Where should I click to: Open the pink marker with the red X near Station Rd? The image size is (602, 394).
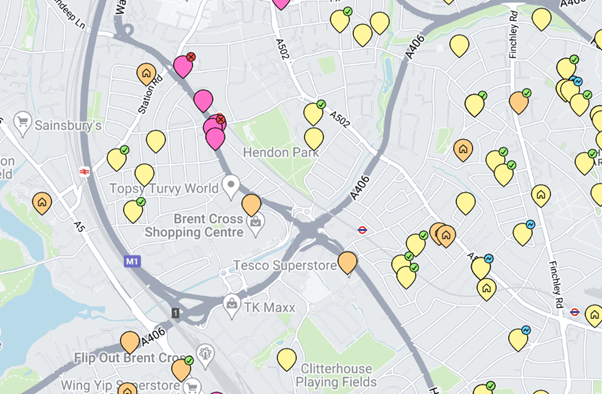click(184, 66)
